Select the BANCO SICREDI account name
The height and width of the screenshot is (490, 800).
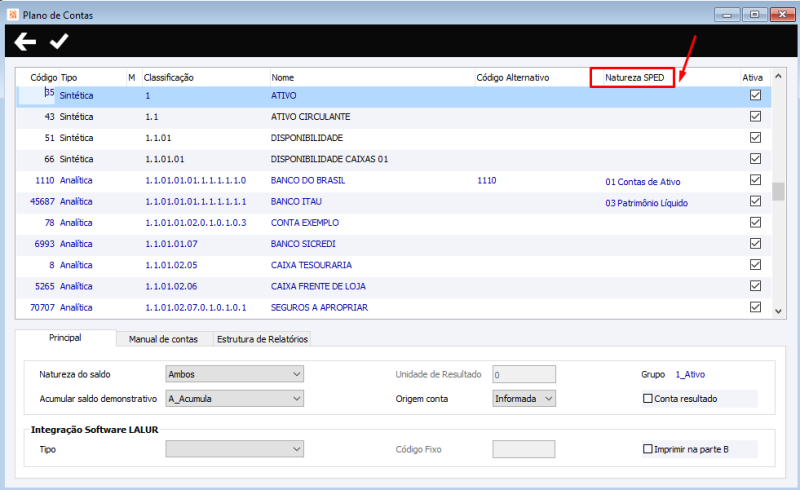pos(303,244)
